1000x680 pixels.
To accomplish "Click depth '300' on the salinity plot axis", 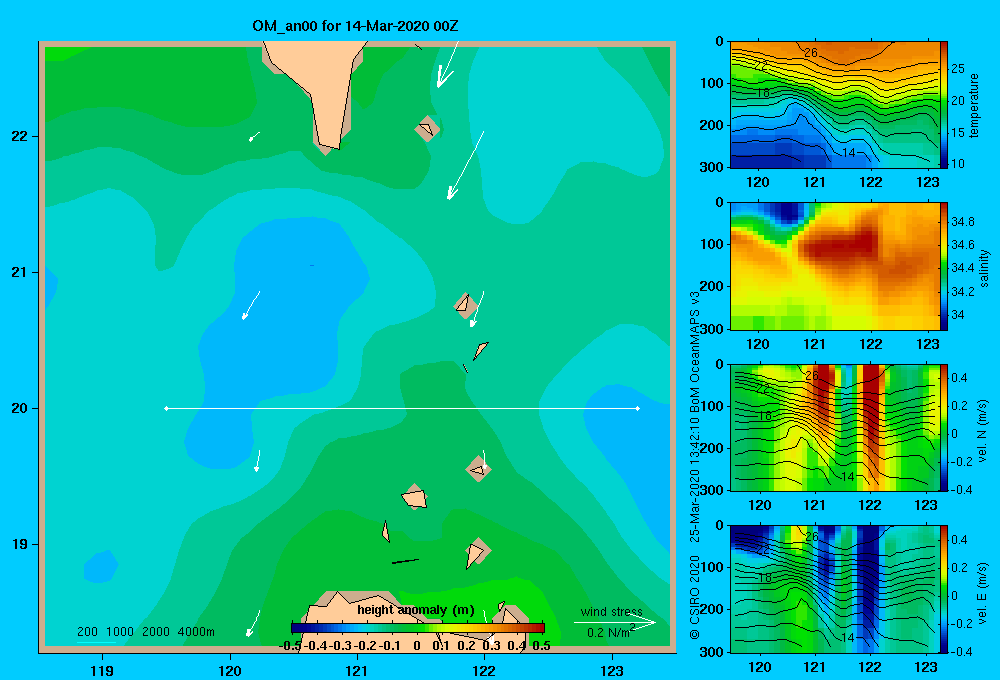I will (712, 329).
